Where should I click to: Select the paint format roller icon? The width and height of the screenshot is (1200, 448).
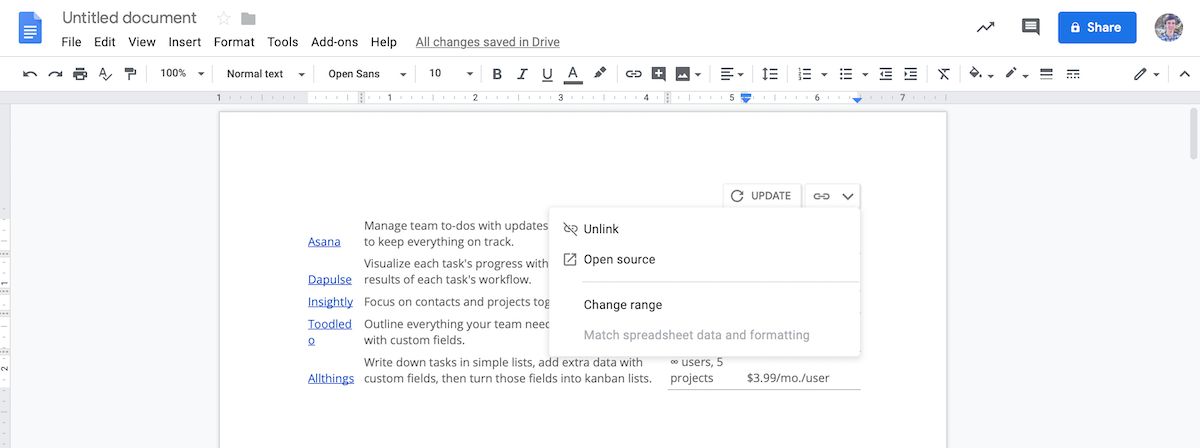point(130,74)
